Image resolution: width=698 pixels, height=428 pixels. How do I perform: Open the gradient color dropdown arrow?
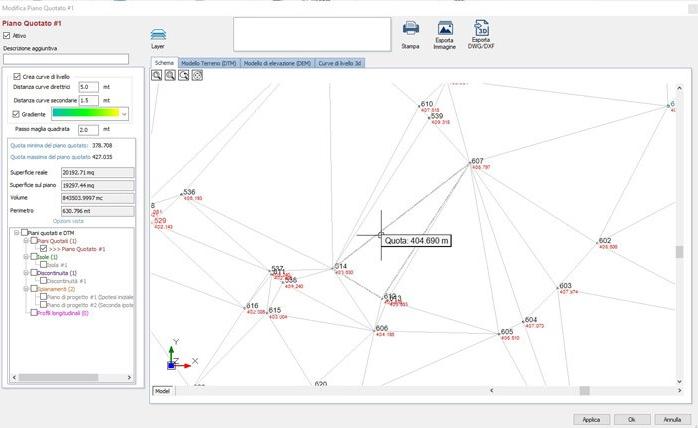click(x=124, y=114)
